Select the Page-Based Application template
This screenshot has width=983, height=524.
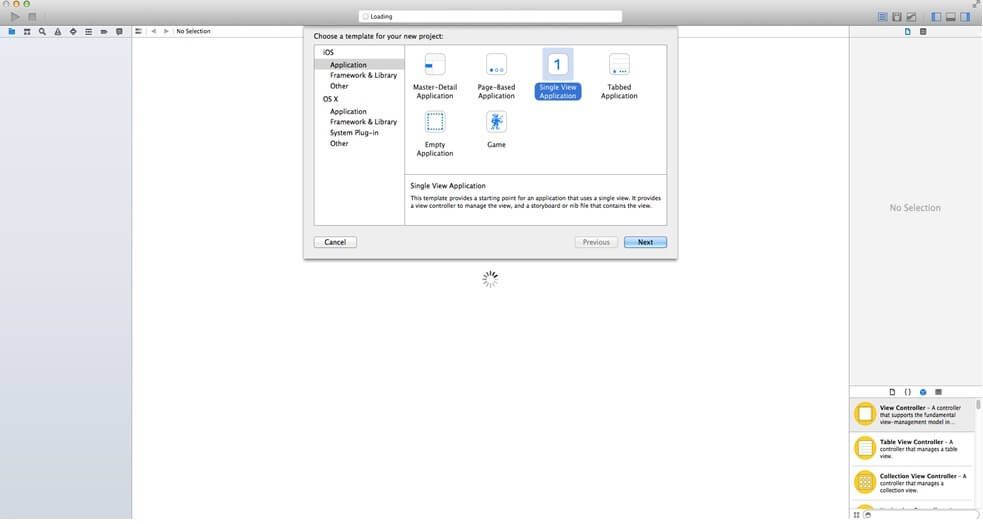496,76
